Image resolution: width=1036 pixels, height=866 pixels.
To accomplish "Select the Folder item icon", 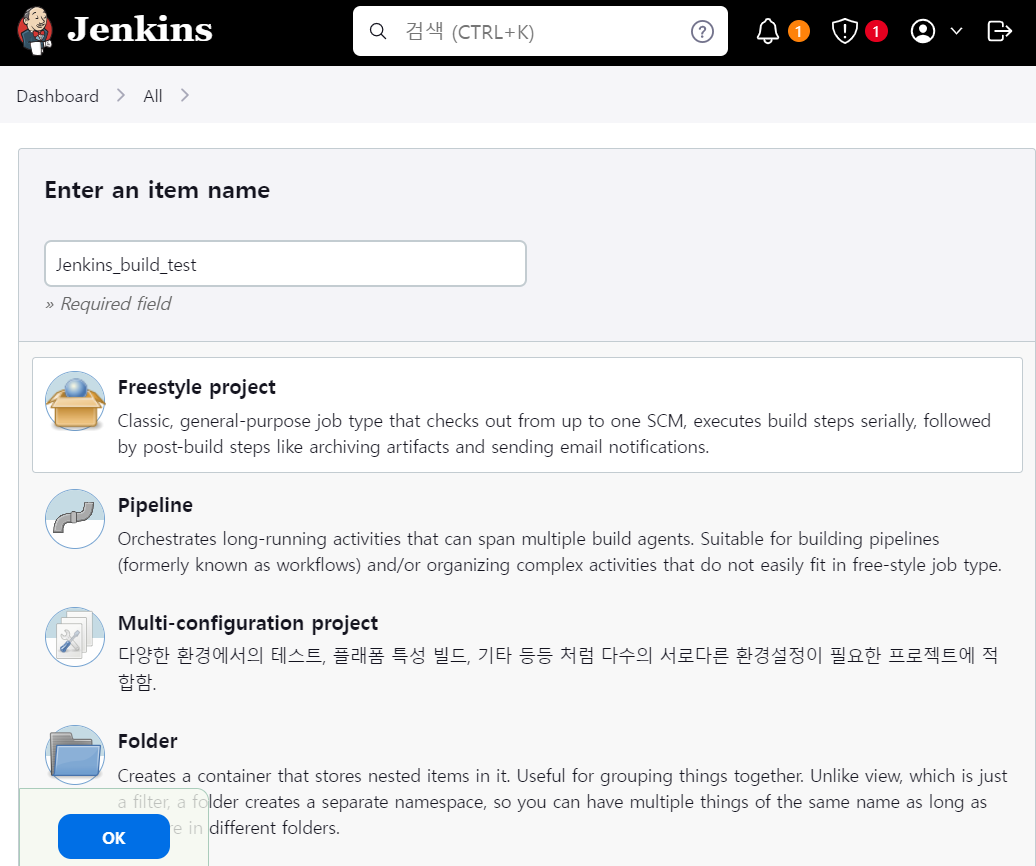I will click(75, 755).
